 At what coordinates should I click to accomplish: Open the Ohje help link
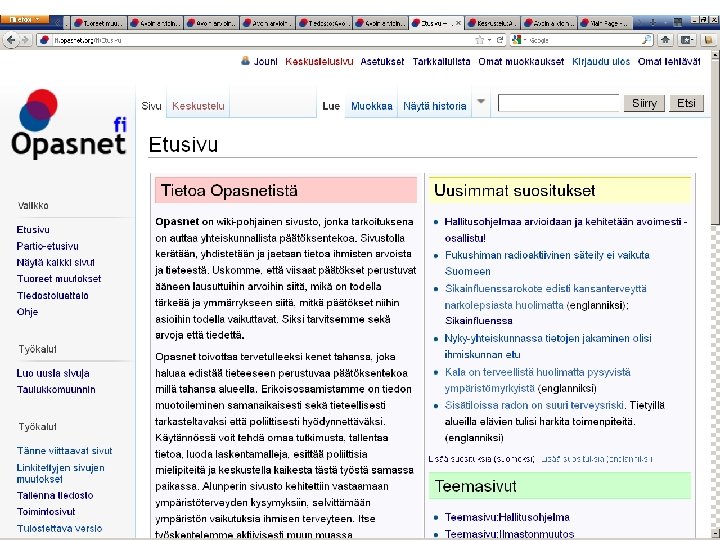point(27,312)
